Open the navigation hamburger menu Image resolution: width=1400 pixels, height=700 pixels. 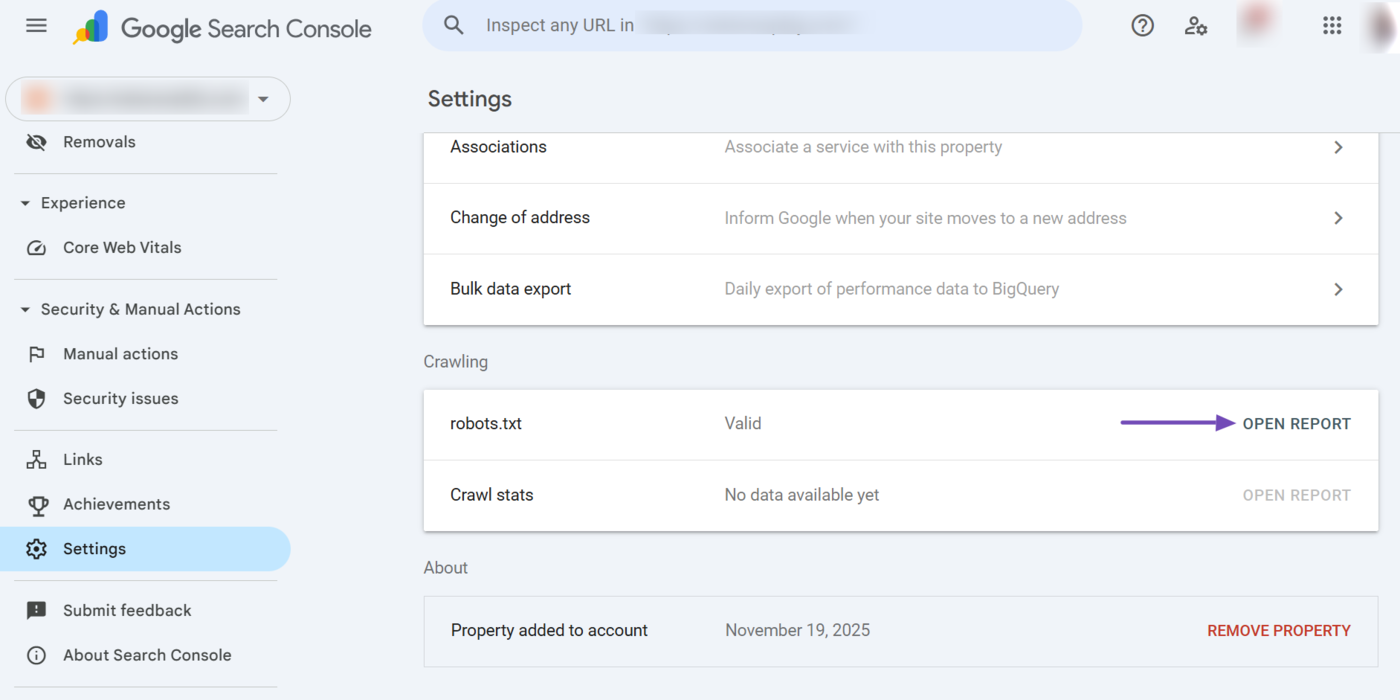click(36, 25)
